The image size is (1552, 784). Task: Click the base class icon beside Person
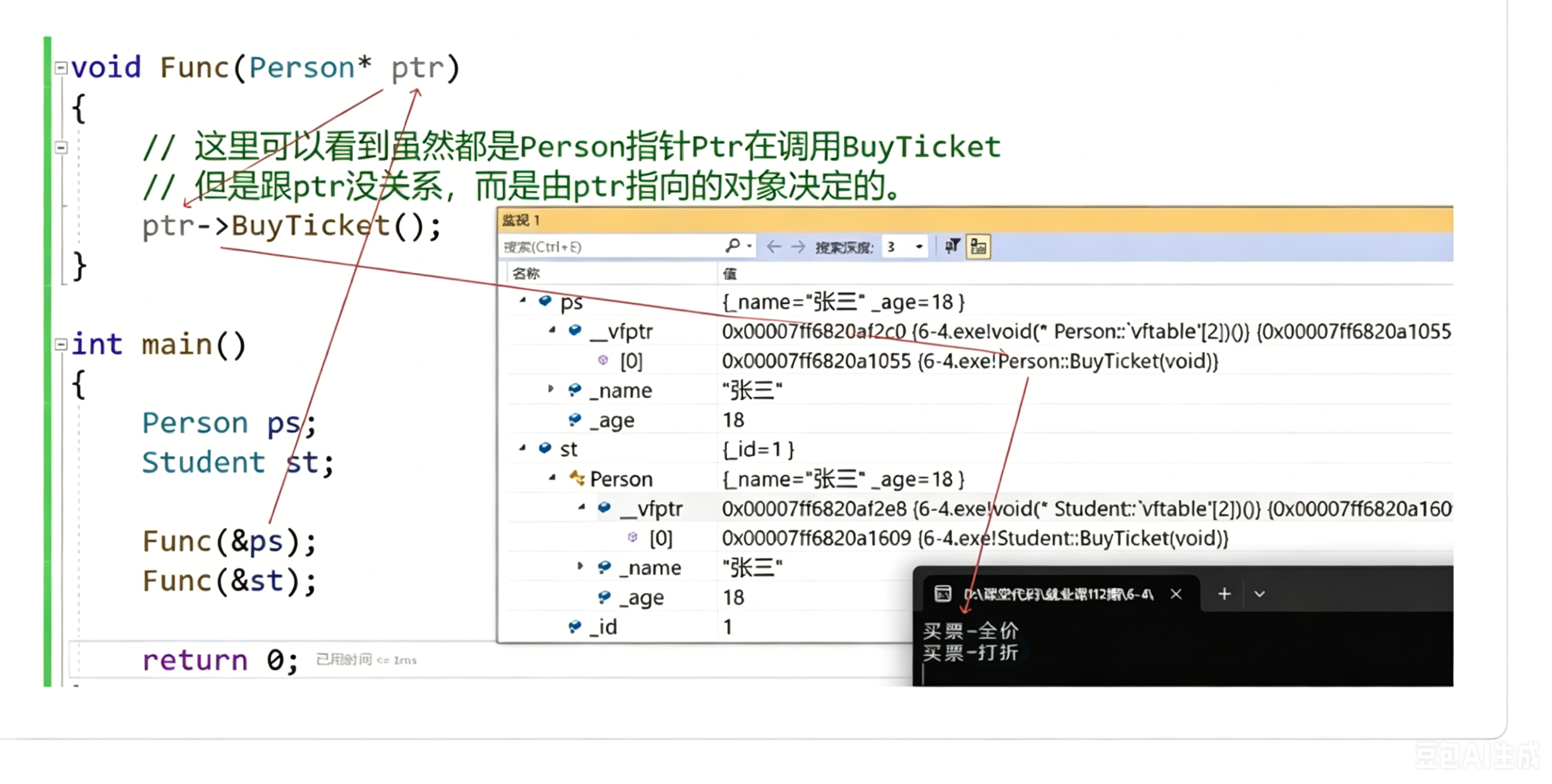click(577, 478)
